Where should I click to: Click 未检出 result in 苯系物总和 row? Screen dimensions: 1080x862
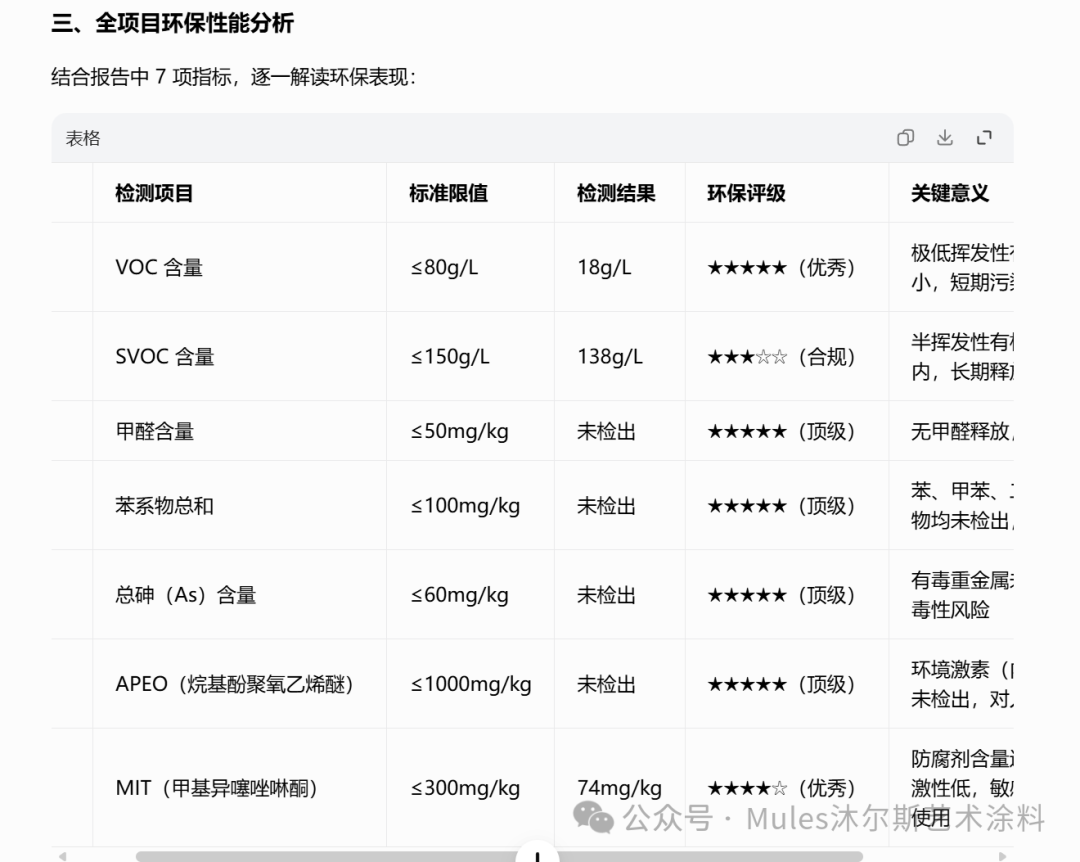coord(606,506)
